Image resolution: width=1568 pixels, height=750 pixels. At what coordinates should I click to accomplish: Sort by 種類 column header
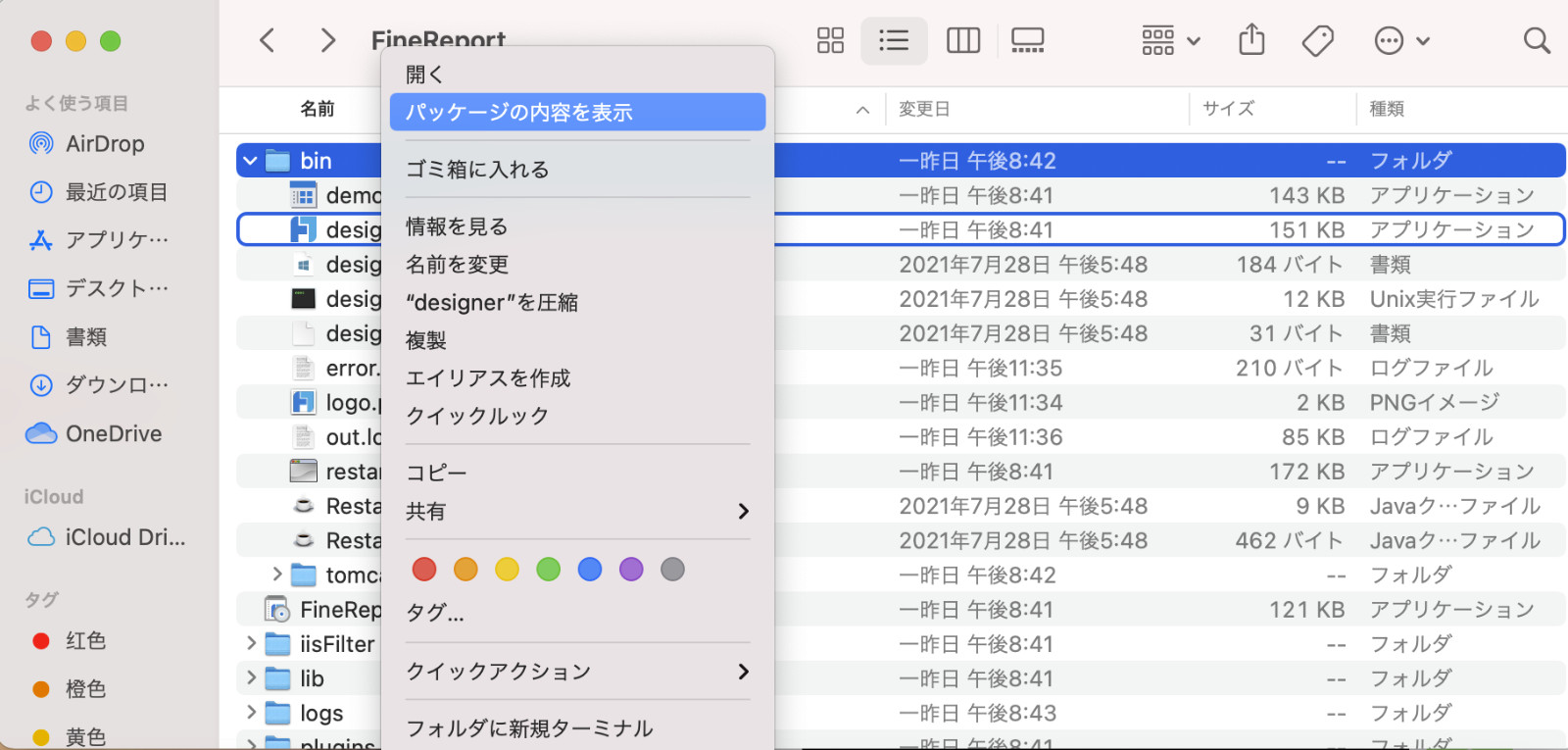point(1387,109)
